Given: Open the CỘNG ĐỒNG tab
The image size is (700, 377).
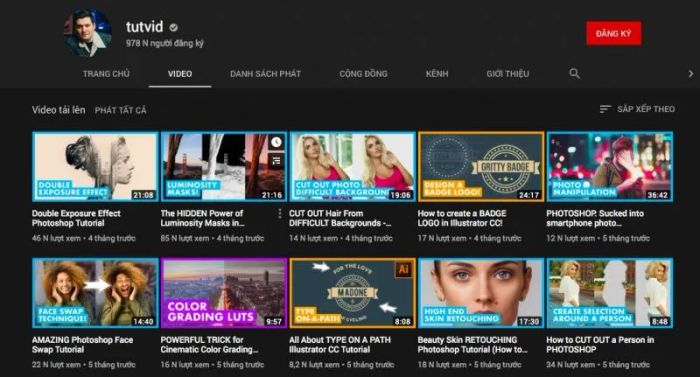Looking at the screenshot, I should [x=363, y=74].
